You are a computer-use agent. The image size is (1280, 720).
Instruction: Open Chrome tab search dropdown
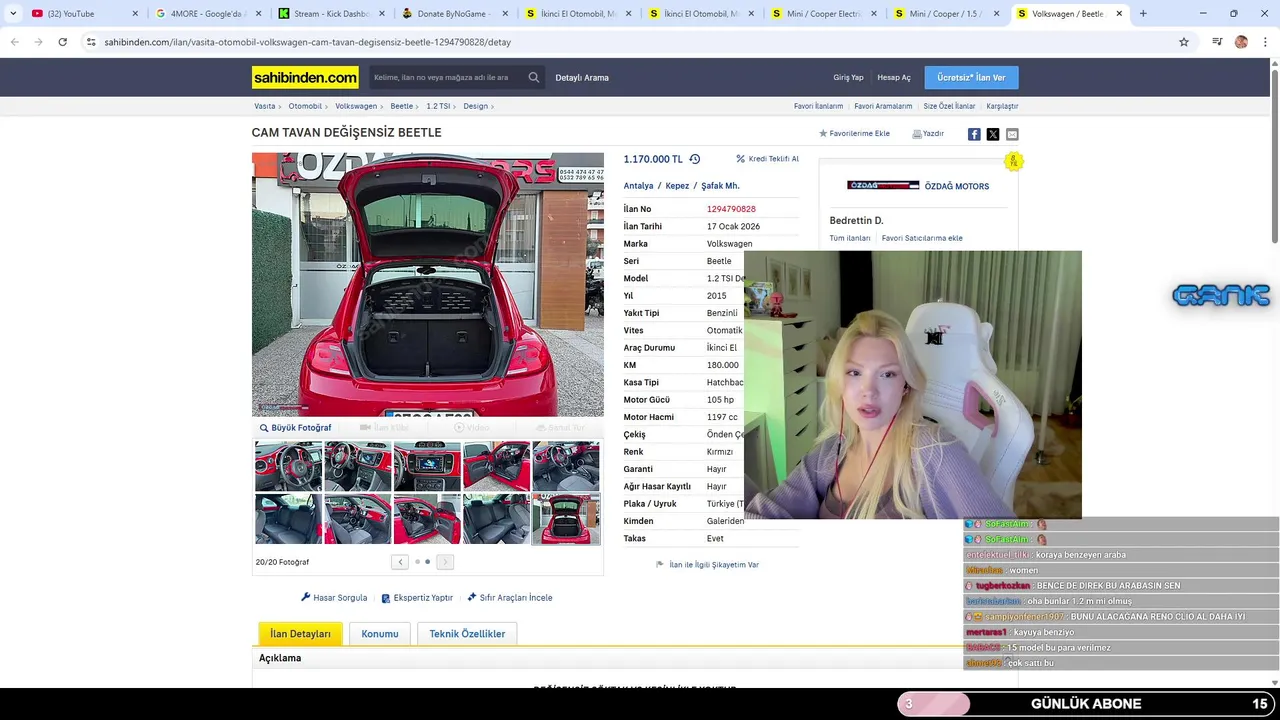tap(12, 14)
